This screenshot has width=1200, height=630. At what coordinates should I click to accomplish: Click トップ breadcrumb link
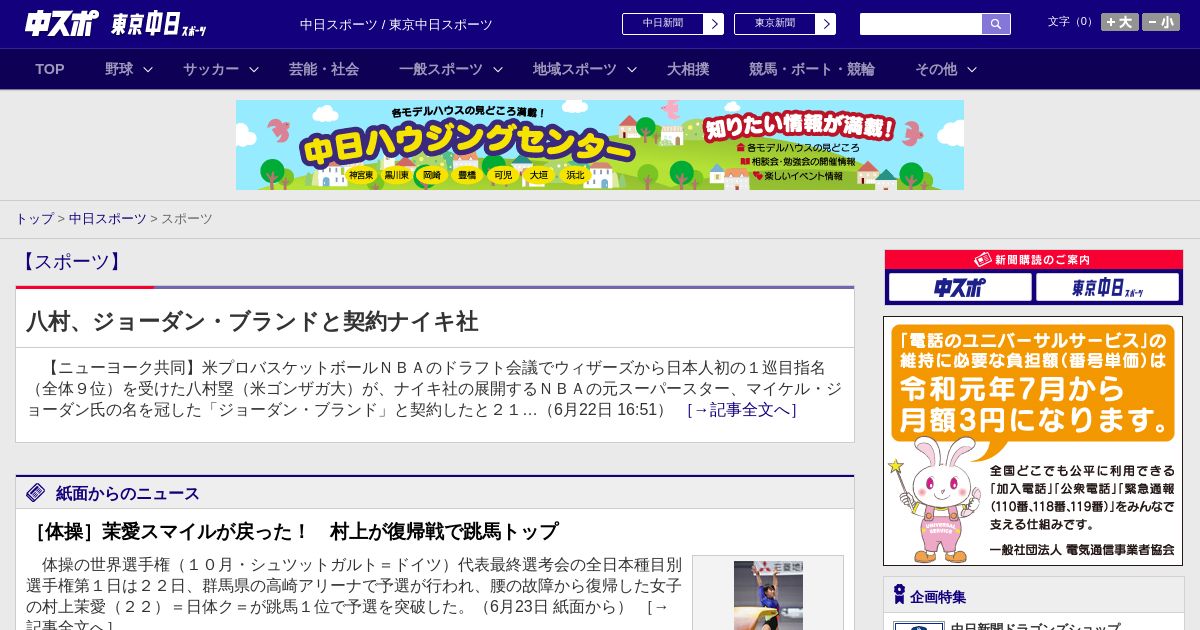point(34,219)
